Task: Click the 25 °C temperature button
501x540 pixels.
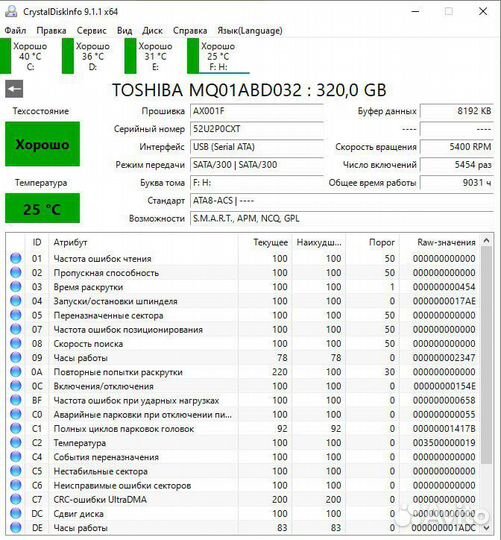Action: pyautogui.click(x=42, y=208)
